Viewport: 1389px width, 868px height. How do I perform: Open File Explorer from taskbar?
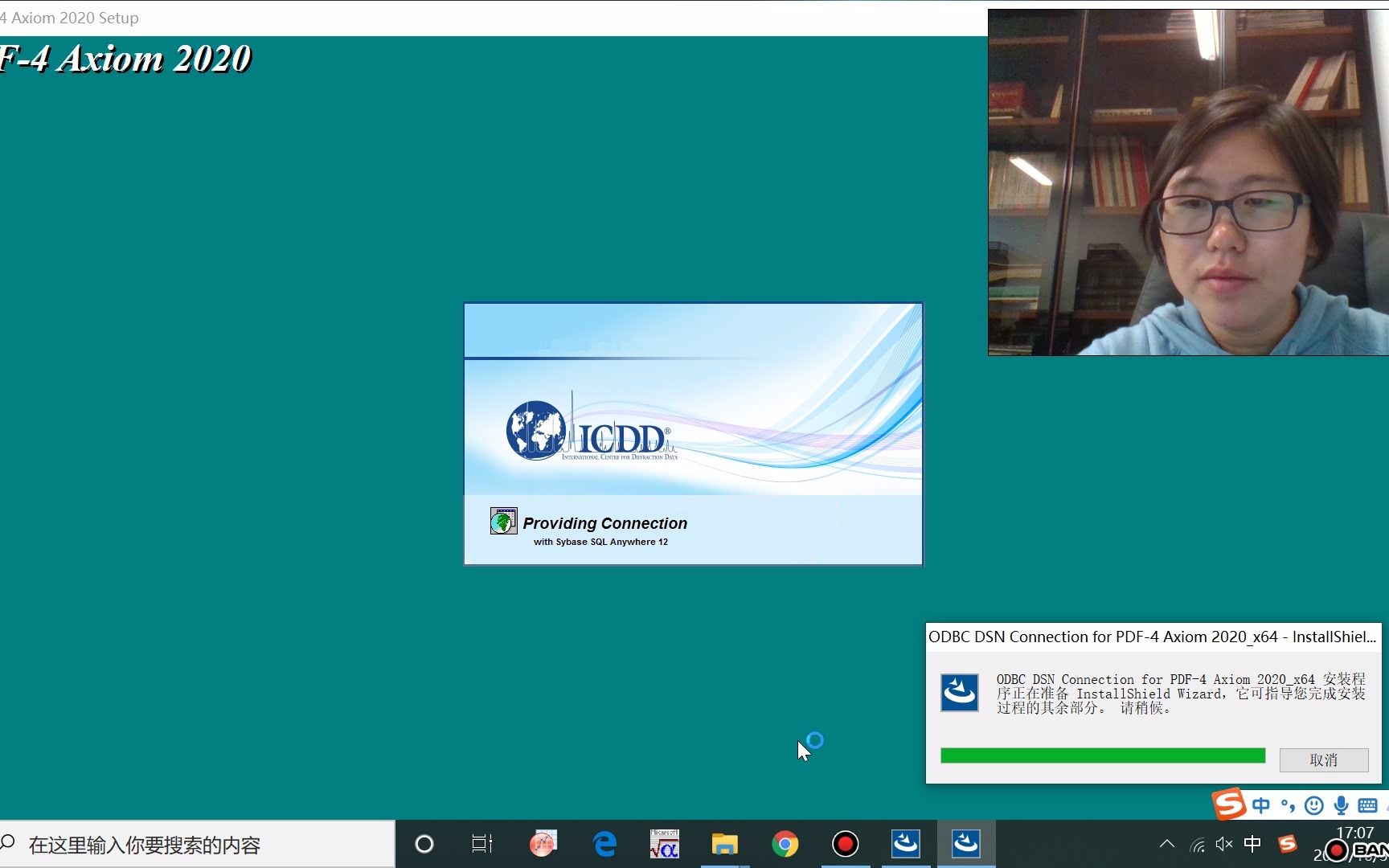pos(724,844)
